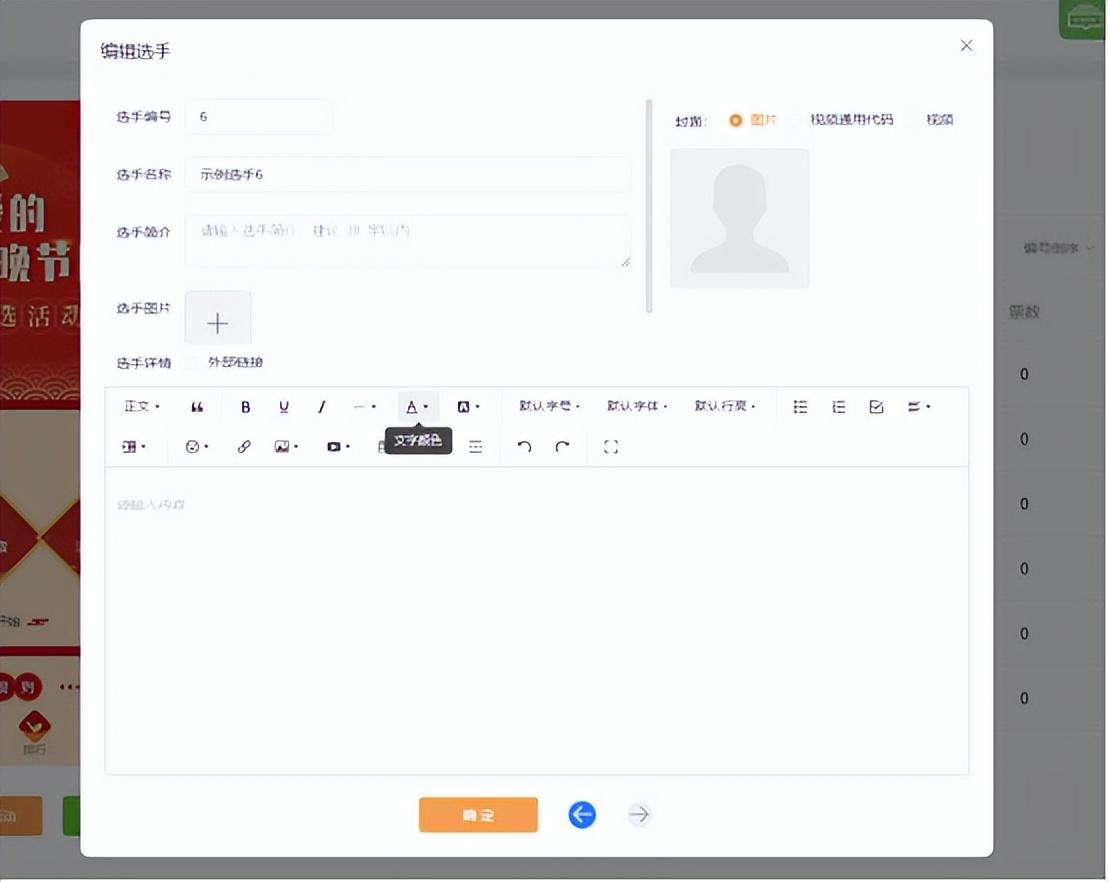Select 图片 cover radio option
Screen dimensions: 1108x882
736,120
